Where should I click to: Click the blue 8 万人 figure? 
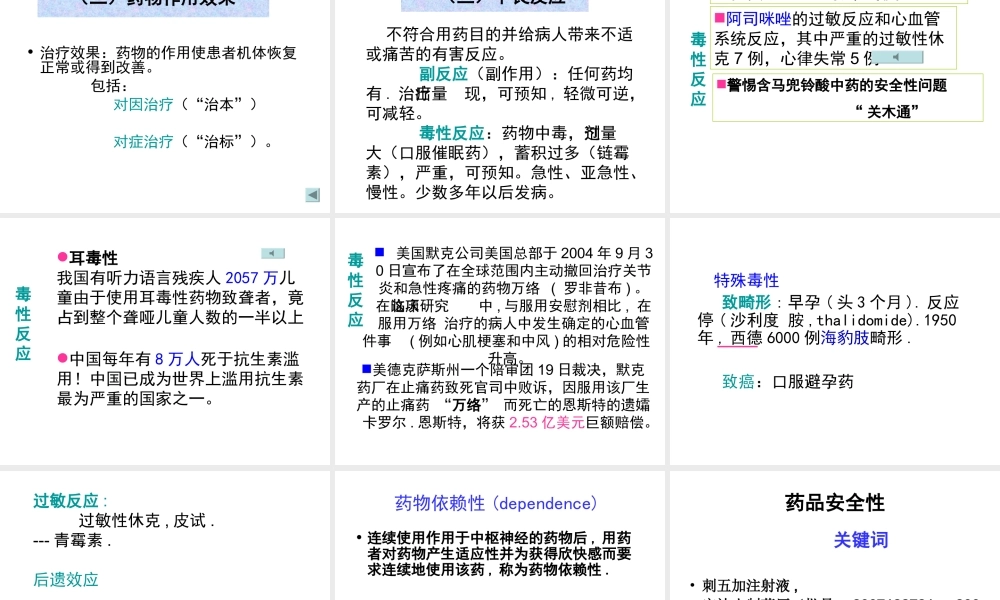tap(177, 359)
